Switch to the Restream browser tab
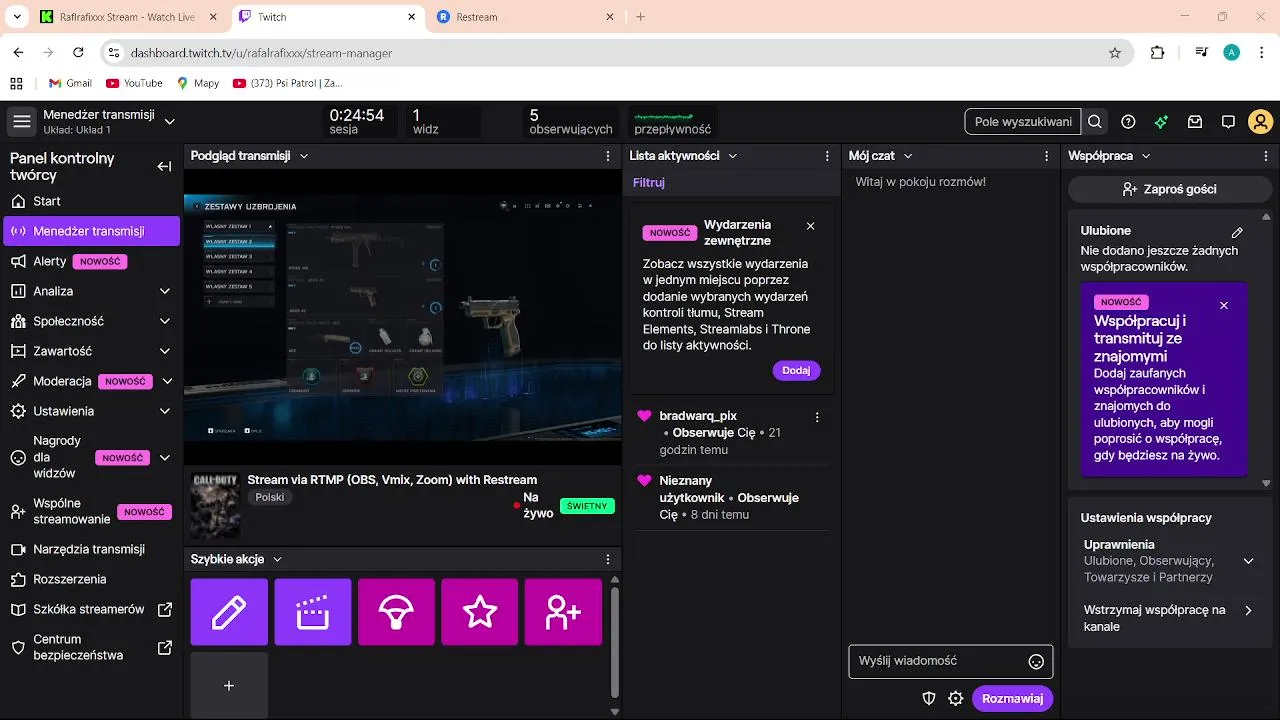1280x720 pixels. (525, 17)
